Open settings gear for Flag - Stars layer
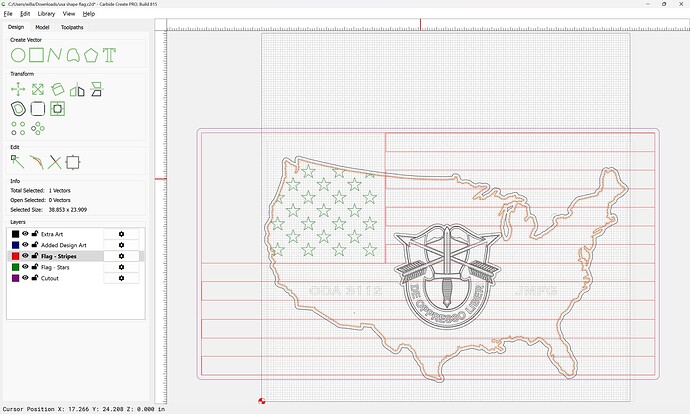 (x=121, y=267)
